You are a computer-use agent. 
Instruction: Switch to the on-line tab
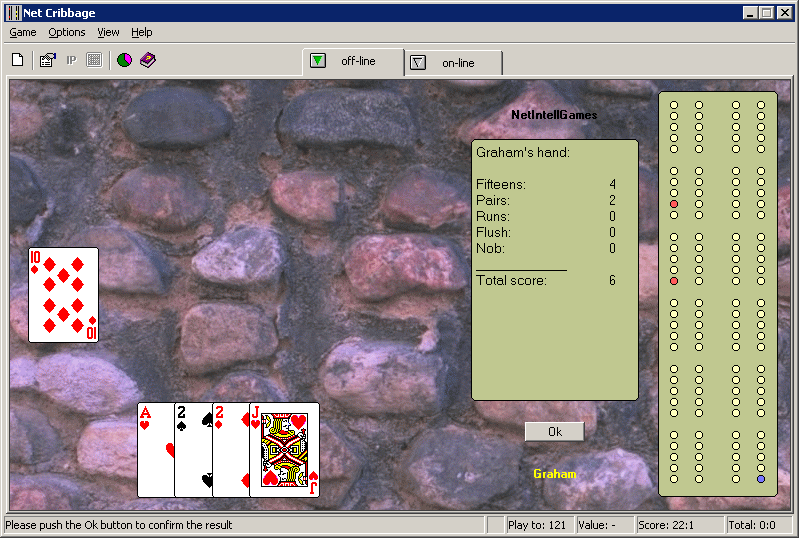[x=454, y=63]
